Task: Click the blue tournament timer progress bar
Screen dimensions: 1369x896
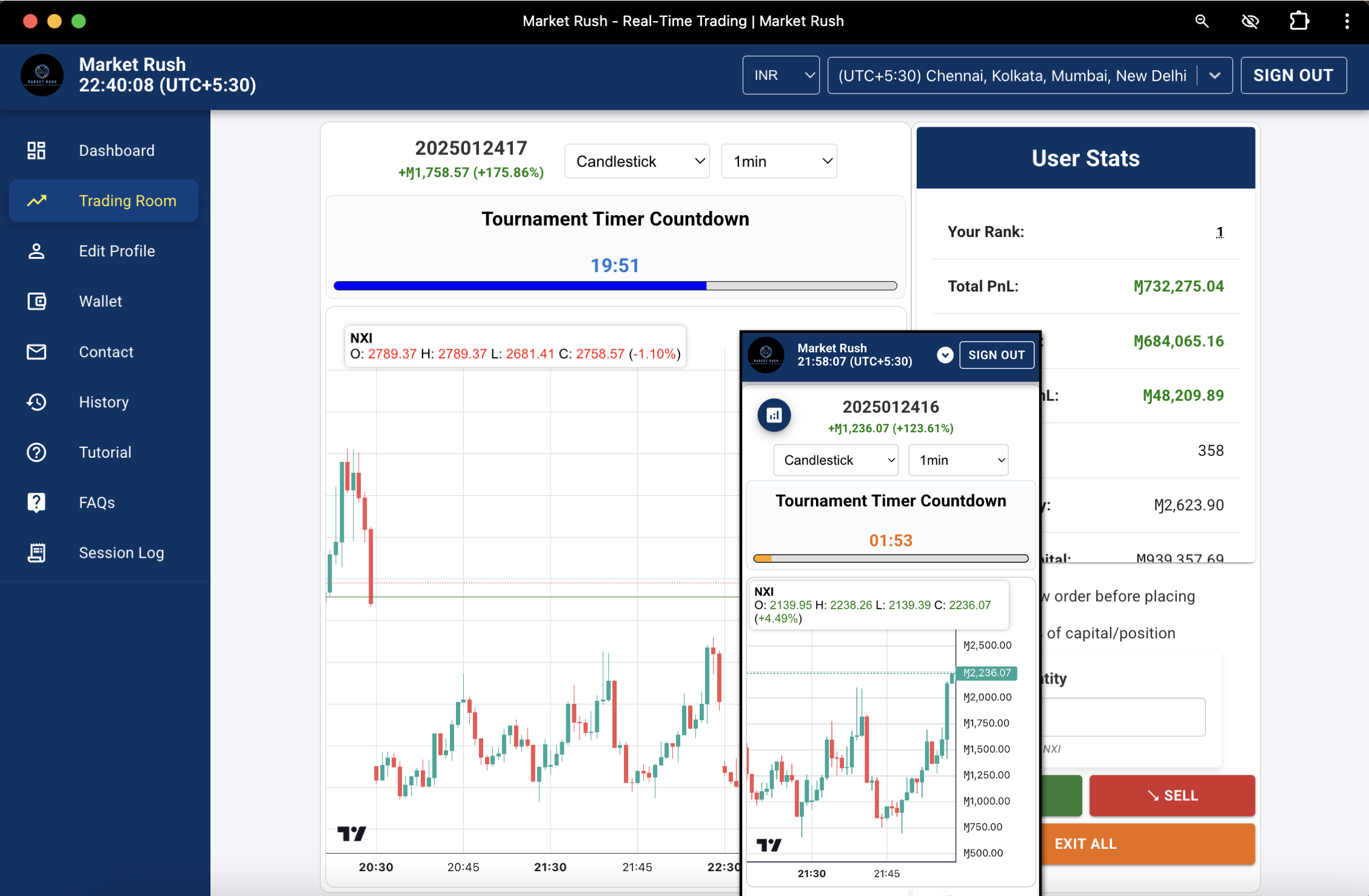Action: click(615, 286)
